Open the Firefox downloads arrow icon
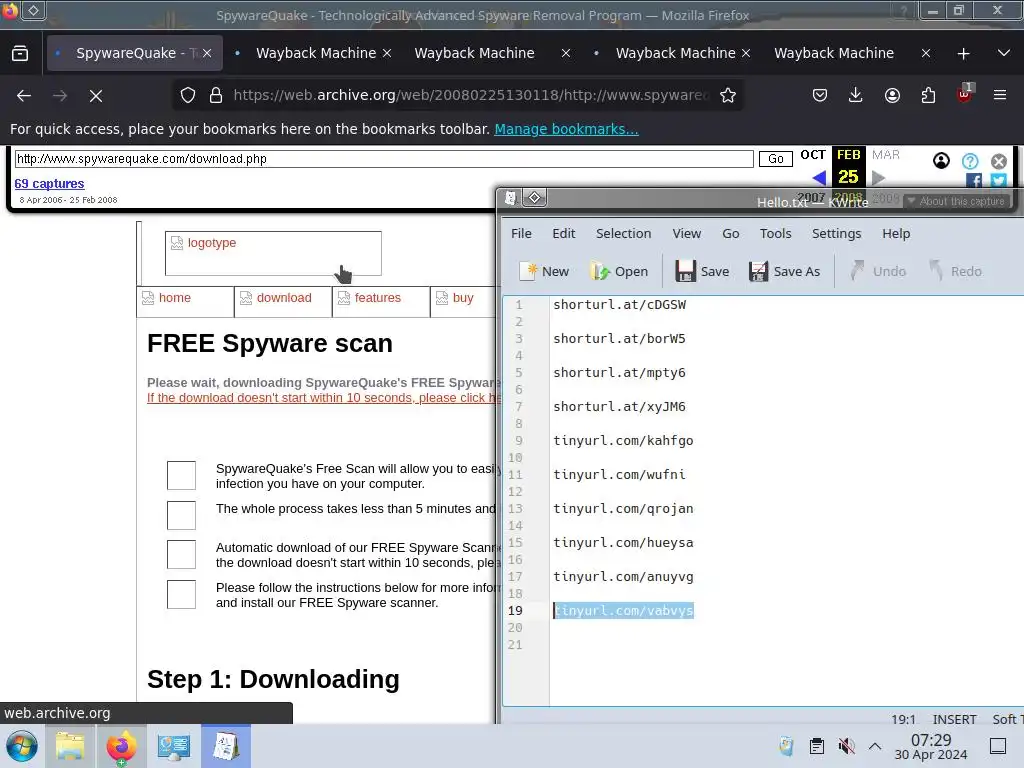The height and width of the screenshot is (768, 1024). 856,95
